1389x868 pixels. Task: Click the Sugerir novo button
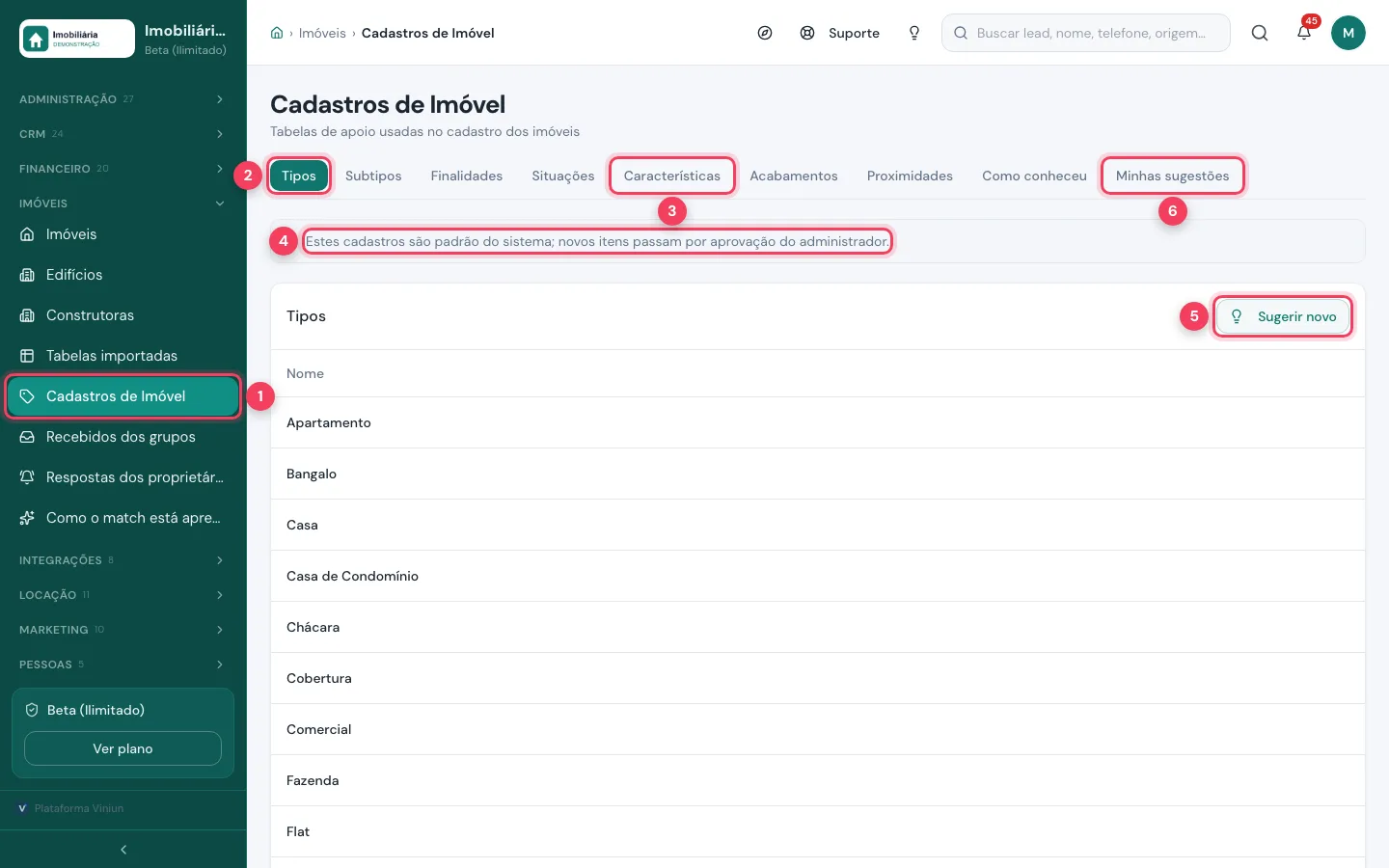pyautogui.click(x=1283, y=316)
